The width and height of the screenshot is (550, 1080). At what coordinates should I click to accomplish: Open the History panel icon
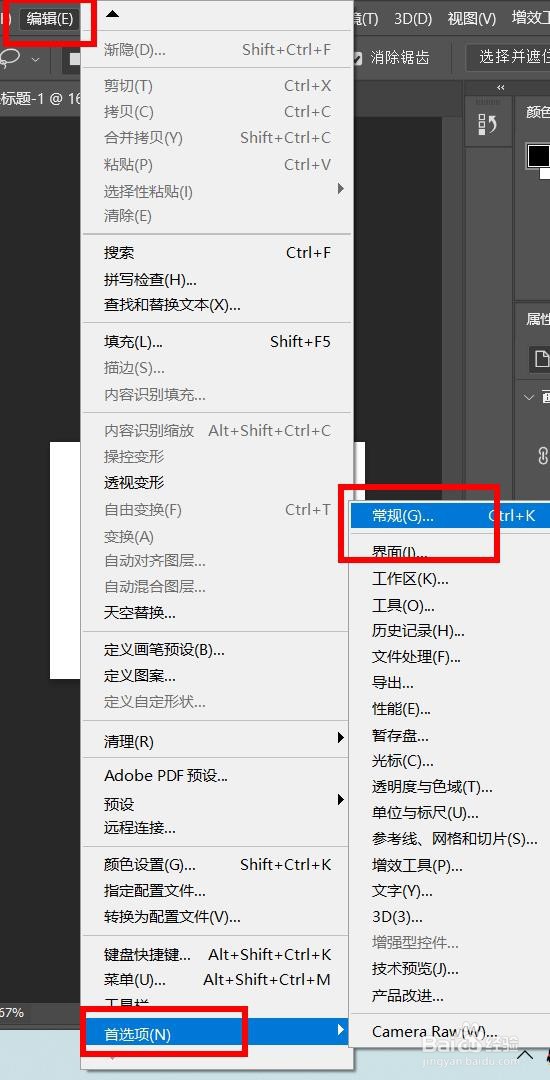coord(487,124)
